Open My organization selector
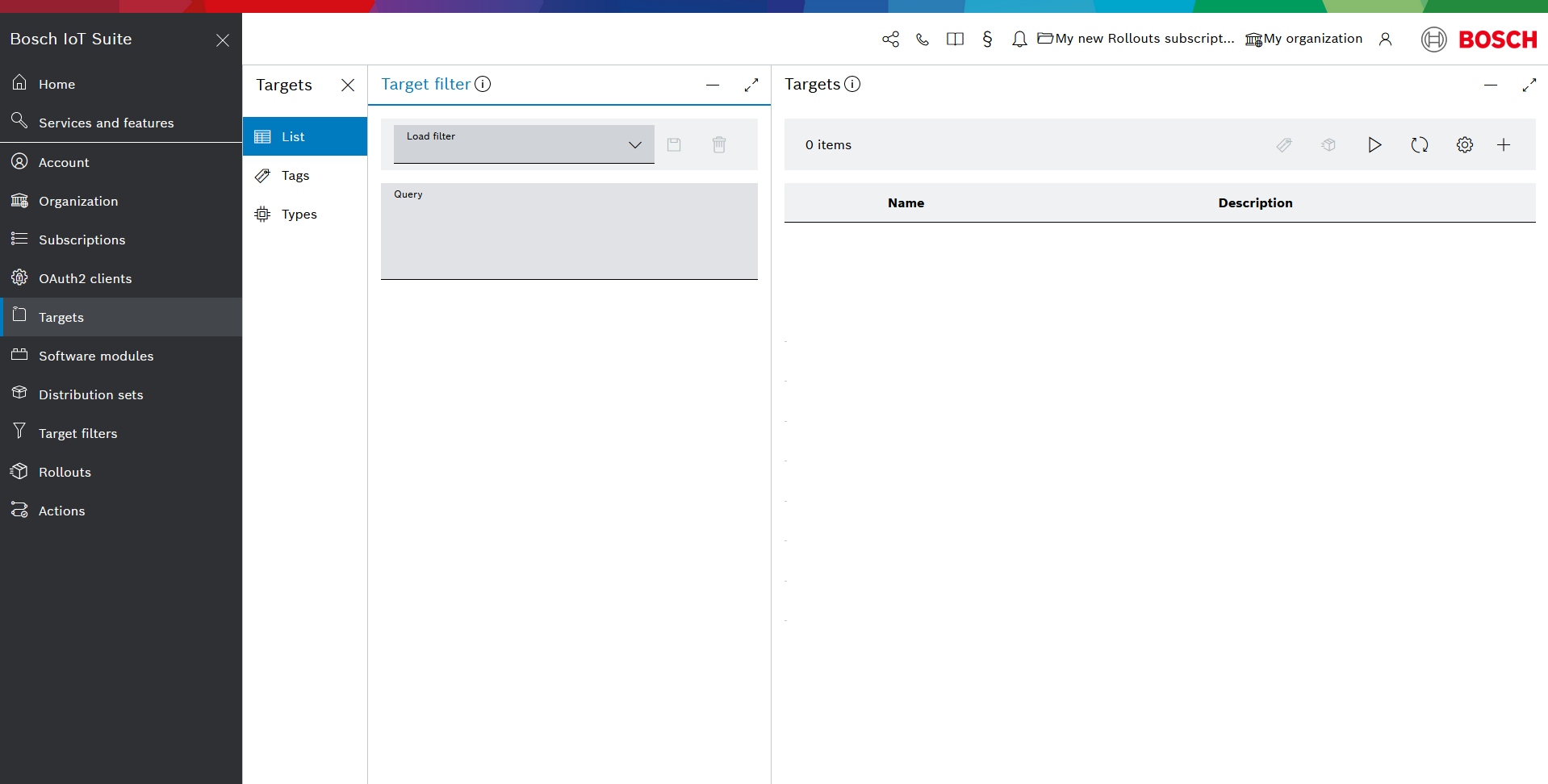1548x784 pixels. (1303, 39)
